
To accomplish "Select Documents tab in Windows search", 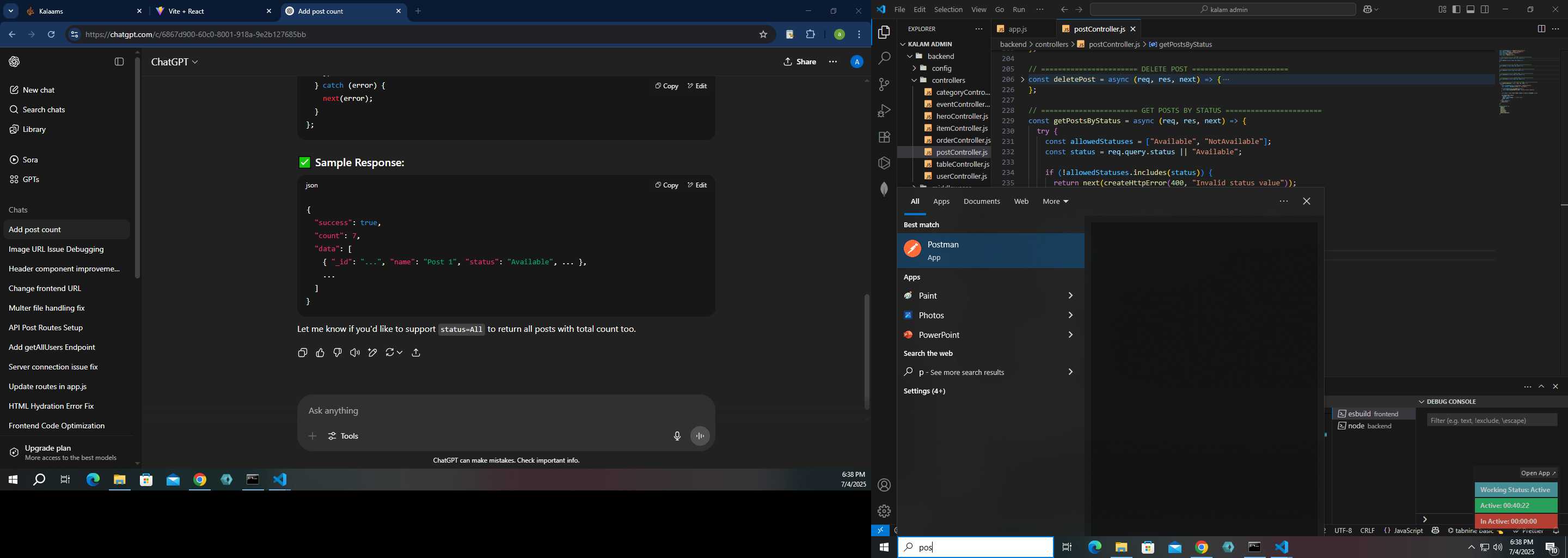I will (x=981, y=202).
